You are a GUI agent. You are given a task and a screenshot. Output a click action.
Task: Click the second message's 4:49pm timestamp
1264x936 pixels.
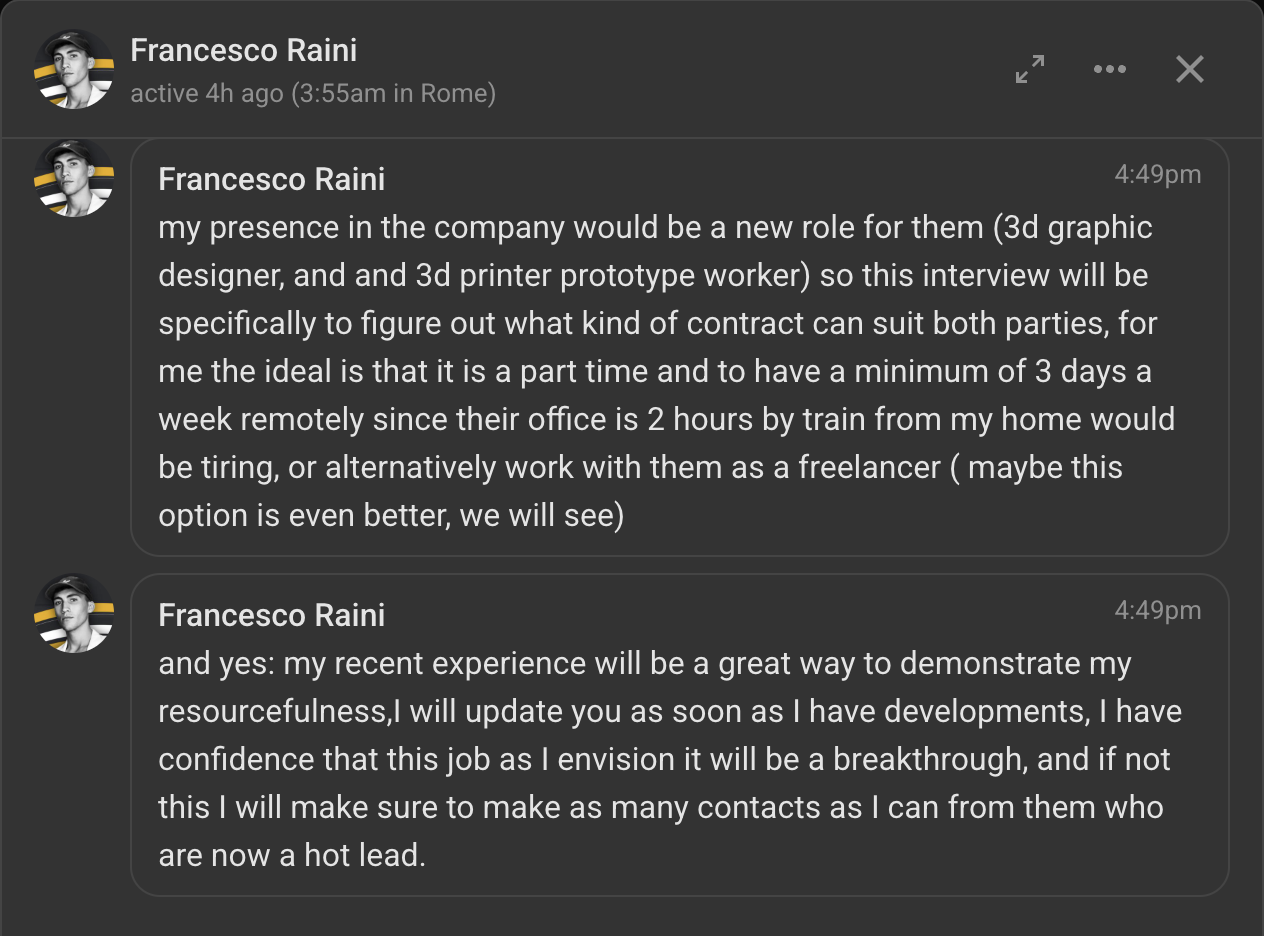[x=1157, y=610]
